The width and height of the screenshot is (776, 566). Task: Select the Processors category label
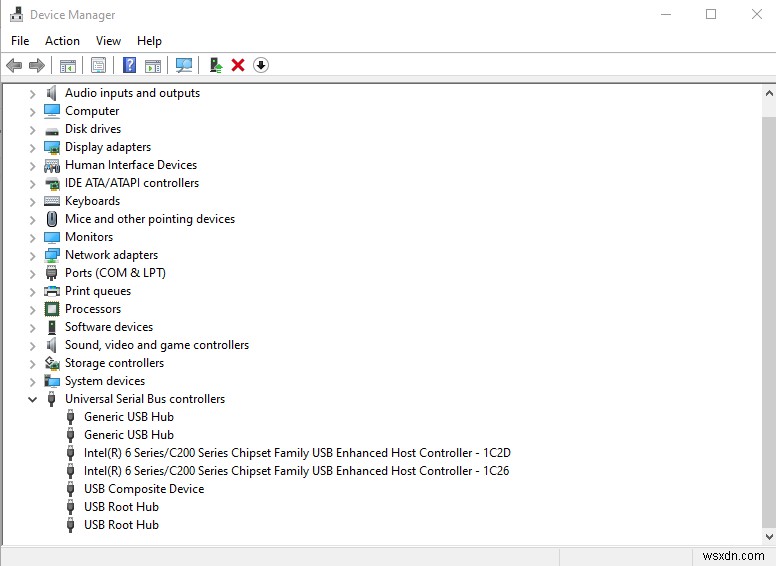(93, 309)
